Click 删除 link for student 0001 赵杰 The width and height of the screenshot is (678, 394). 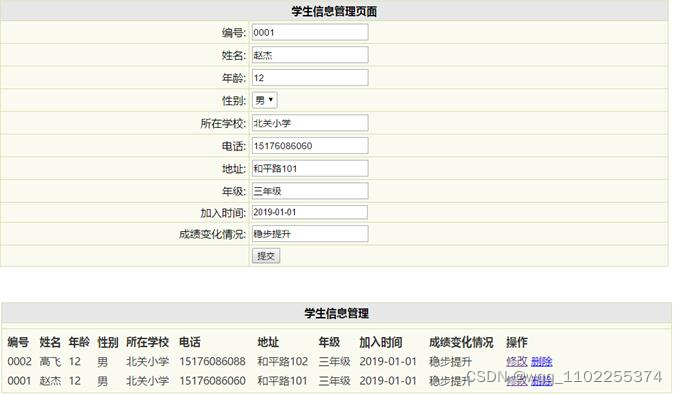542,381
